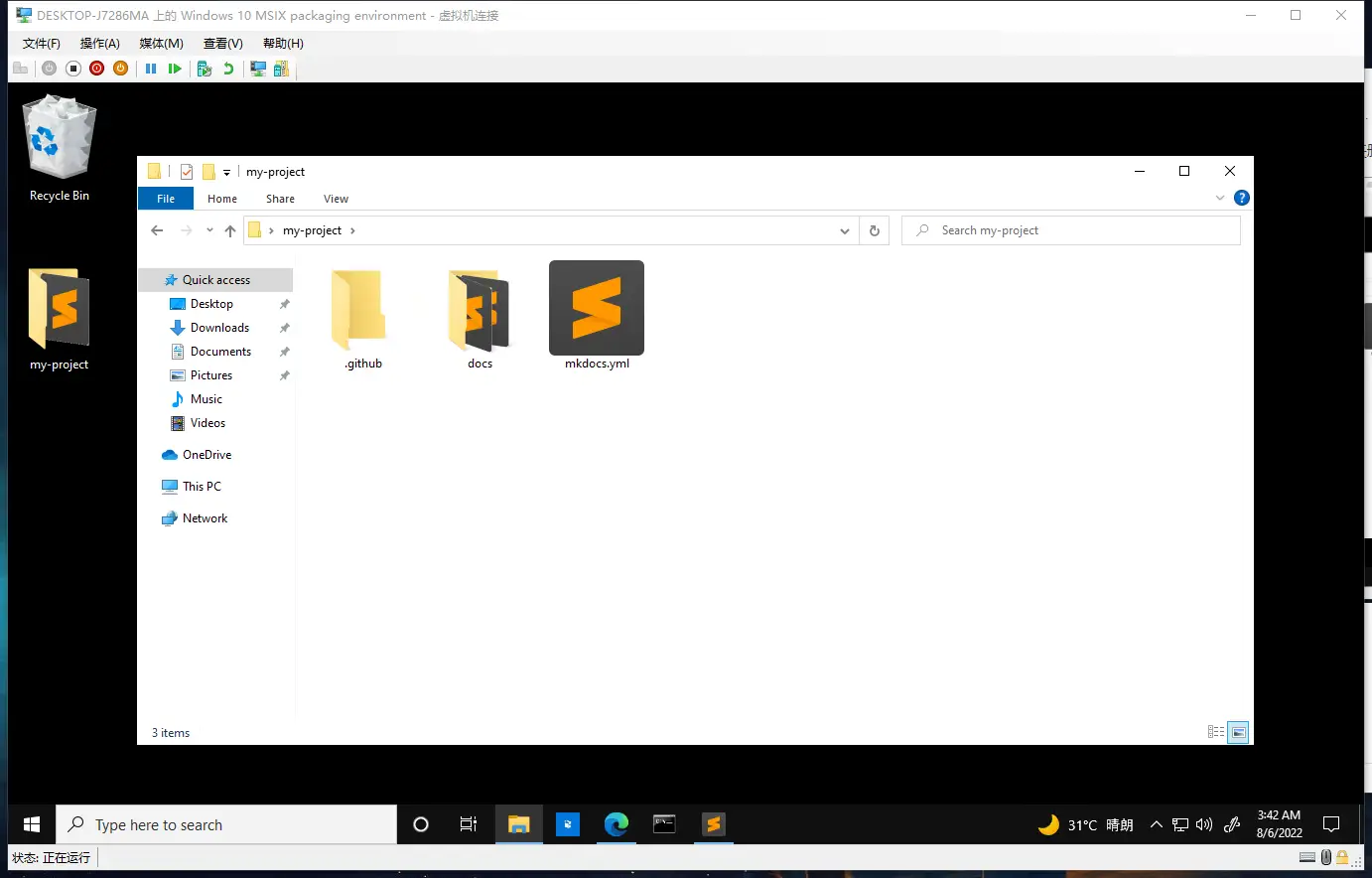Click the Checkpoint icon in the VM toolbar
The image size is (1372, 878).
205,69
